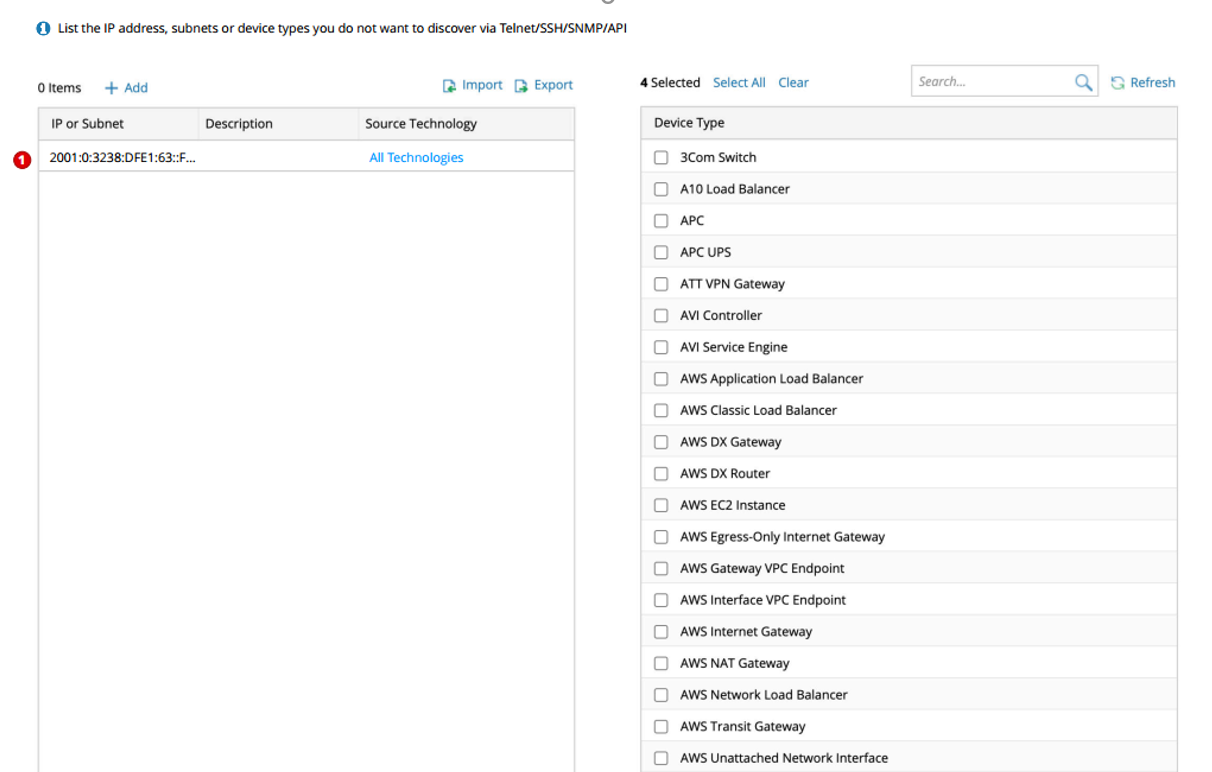Click AWS Transit Gateway label text
Image resolution: width=1212 pixels, height=772 pixels.
743,727
